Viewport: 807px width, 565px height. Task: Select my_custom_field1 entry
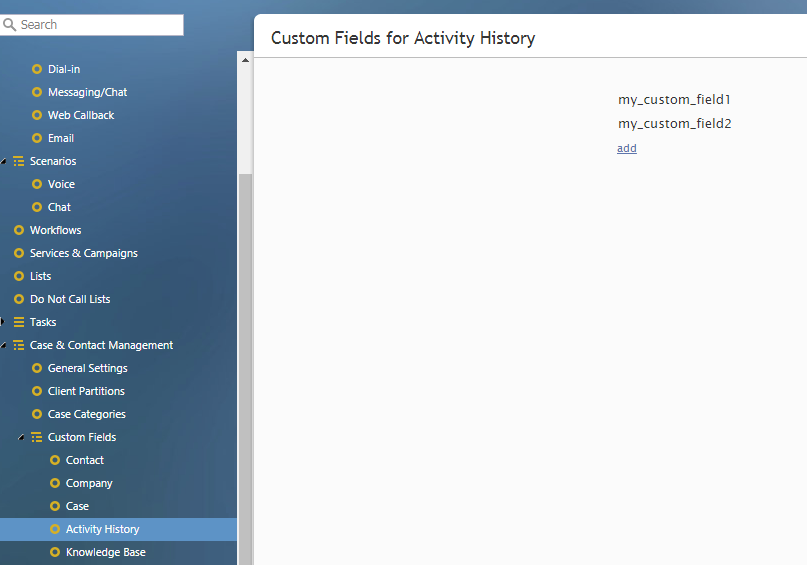click(674, 99)
